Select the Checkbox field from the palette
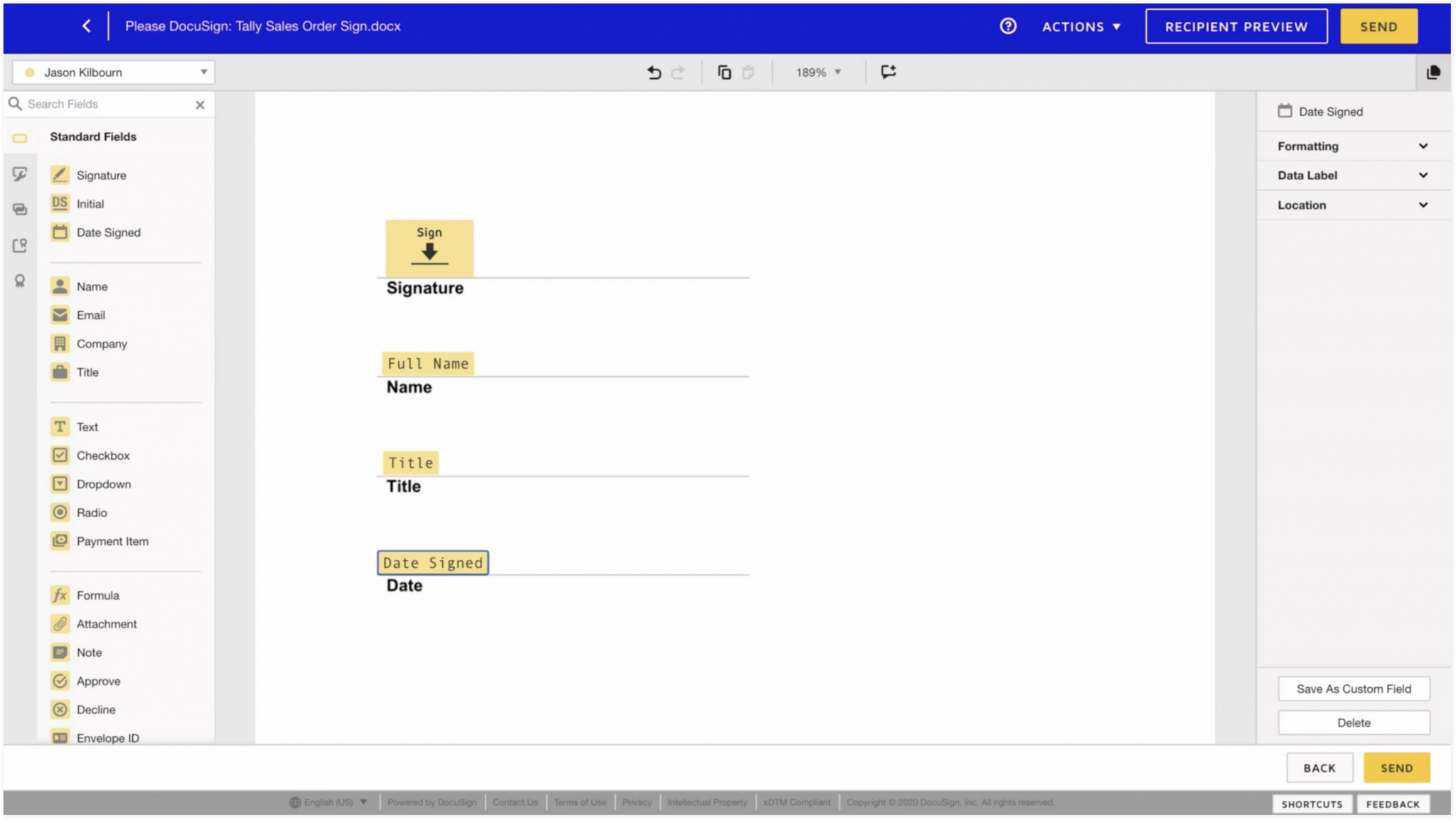 pos(102,455)
